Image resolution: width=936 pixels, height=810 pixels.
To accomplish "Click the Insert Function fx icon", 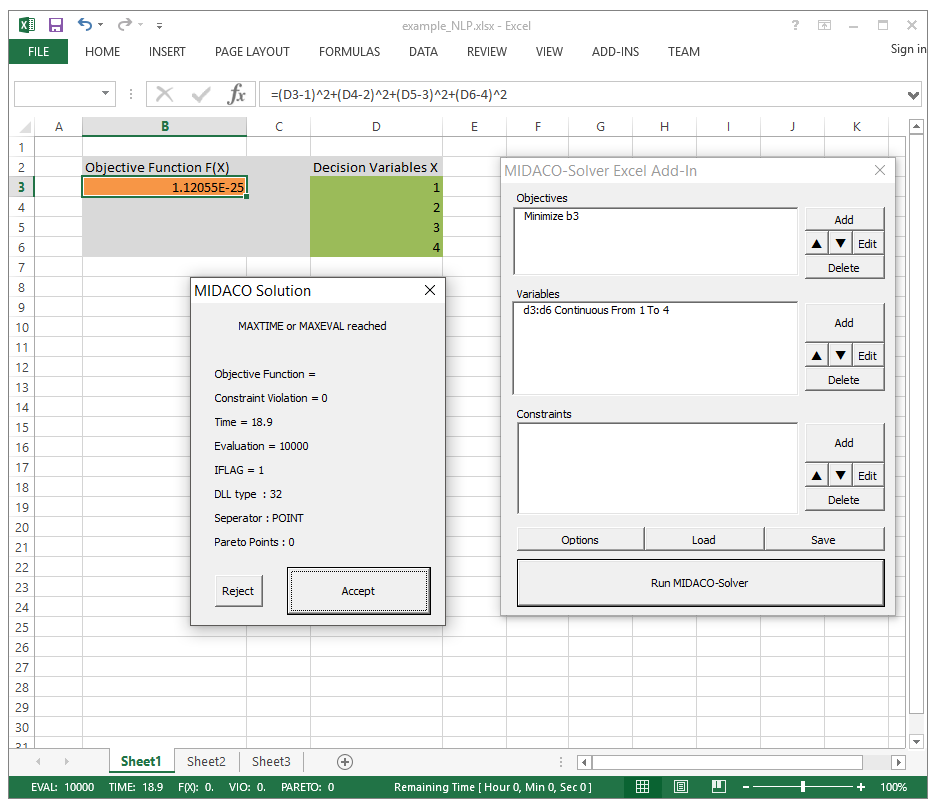I will (x=236, y=94).
